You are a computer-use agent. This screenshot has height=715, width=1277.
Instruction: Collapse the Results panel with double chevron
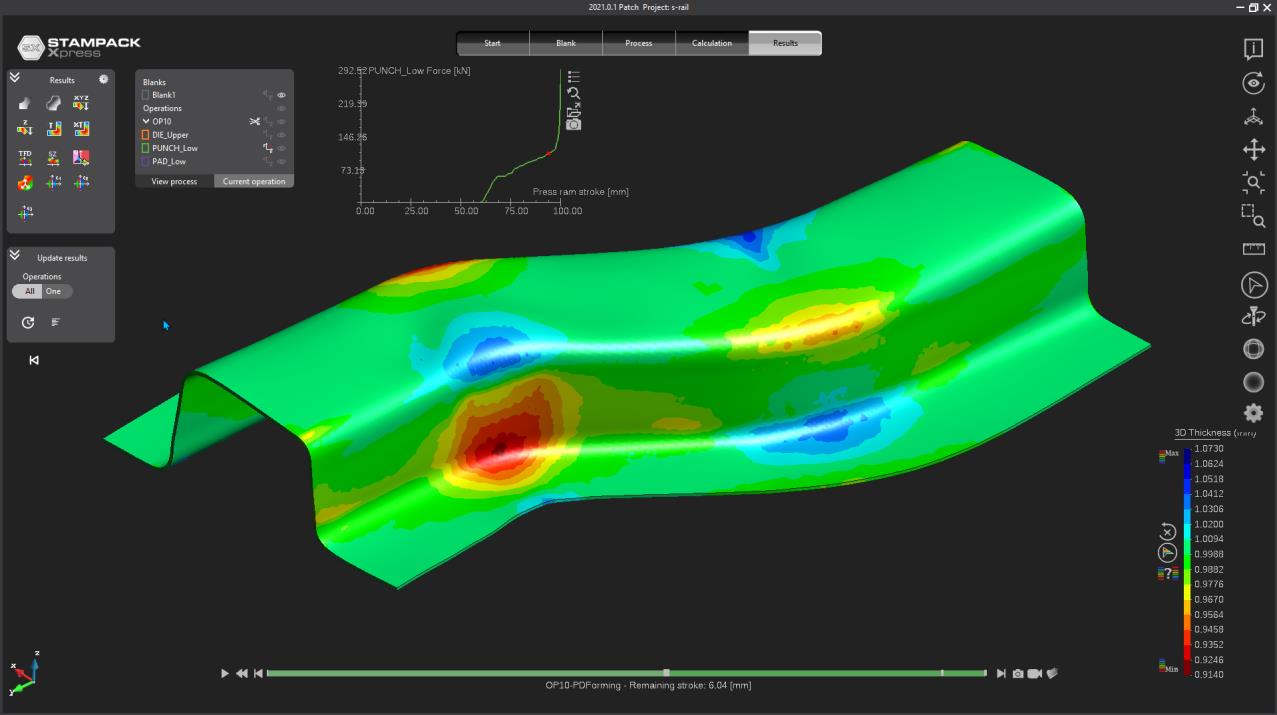(x=15, y=77)
